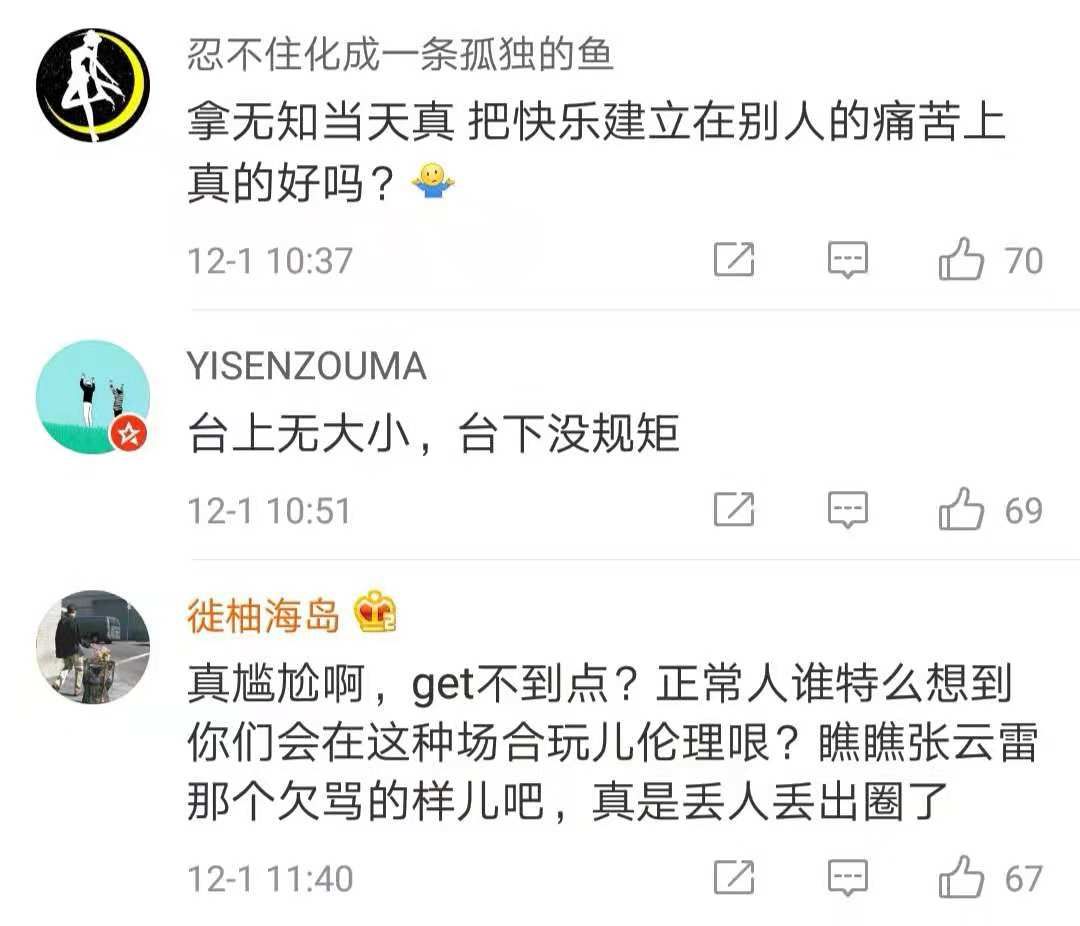This screenshot has width=1080, height=926.
Task: Repost the comment posted at 12-1 10:37
Action: pos(734,260)
